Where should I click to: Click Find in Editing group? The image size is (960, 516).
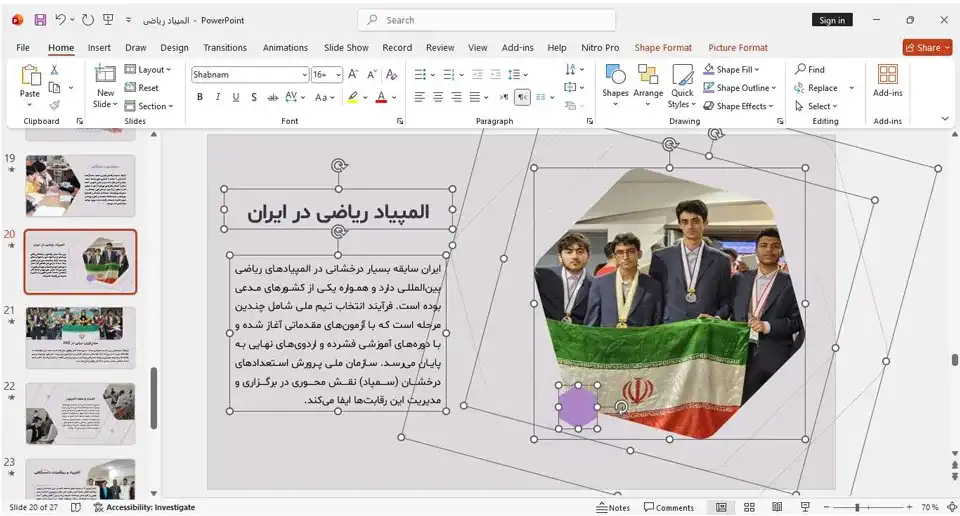(810, 69)
